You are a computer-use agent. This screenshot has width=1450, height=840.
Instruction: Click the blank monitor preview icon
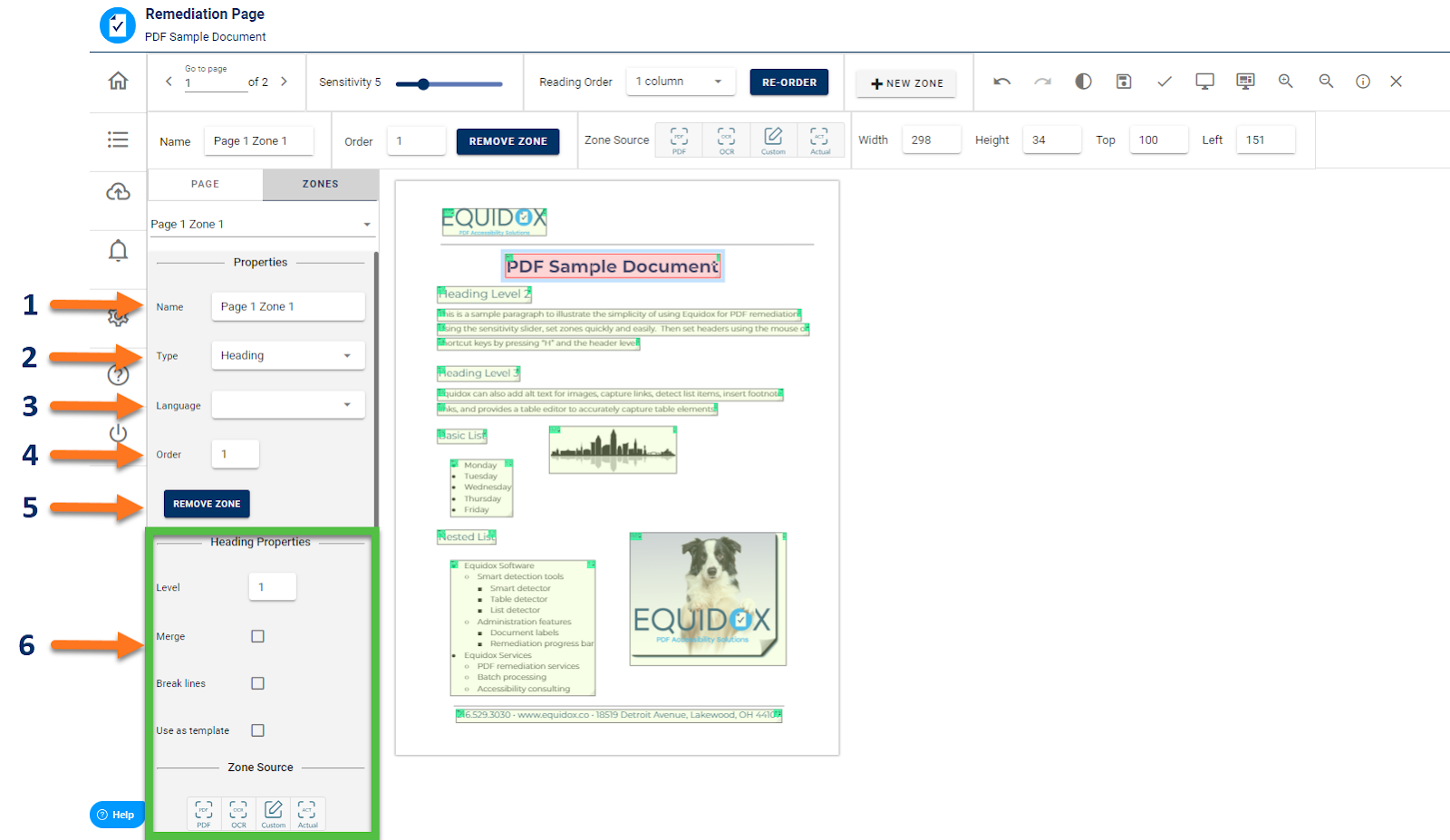[1204, 82]
